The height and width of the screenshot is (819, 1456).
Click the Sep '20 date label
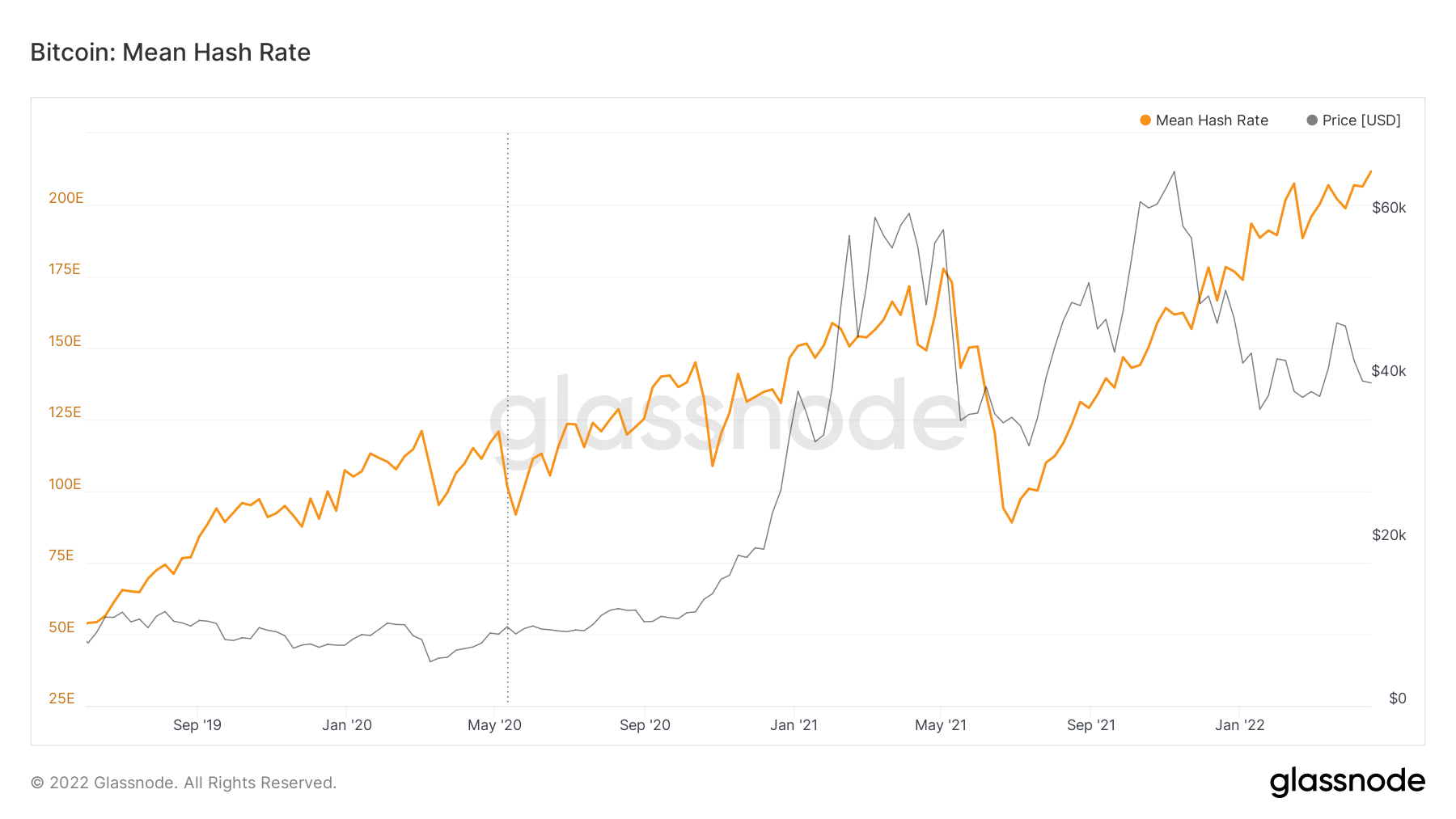coord(645,725)
